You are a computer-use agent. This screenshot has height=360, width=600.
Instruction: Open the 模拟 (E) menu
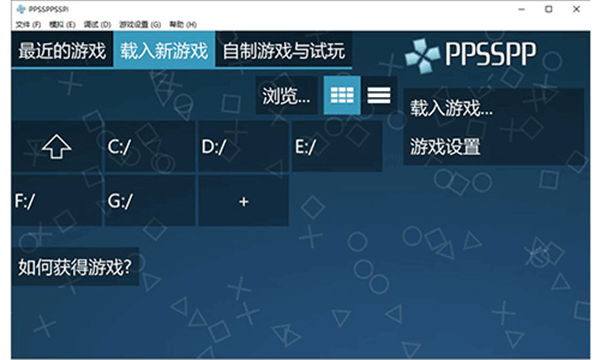62,24
